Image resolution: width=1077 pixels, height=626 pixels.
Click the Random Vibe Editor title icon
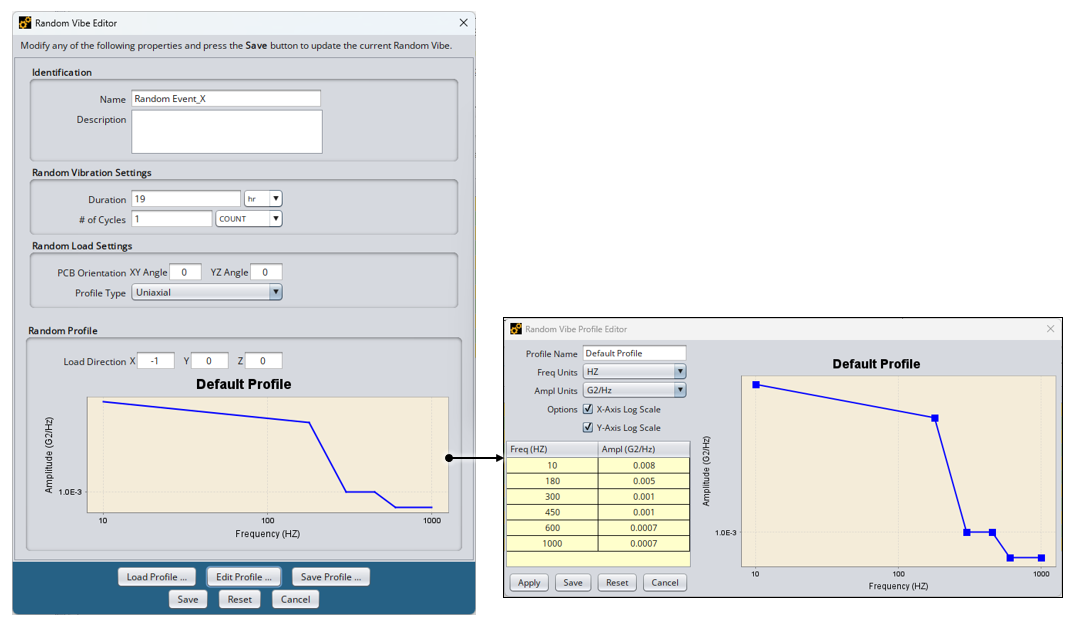(x=25, y=23)
